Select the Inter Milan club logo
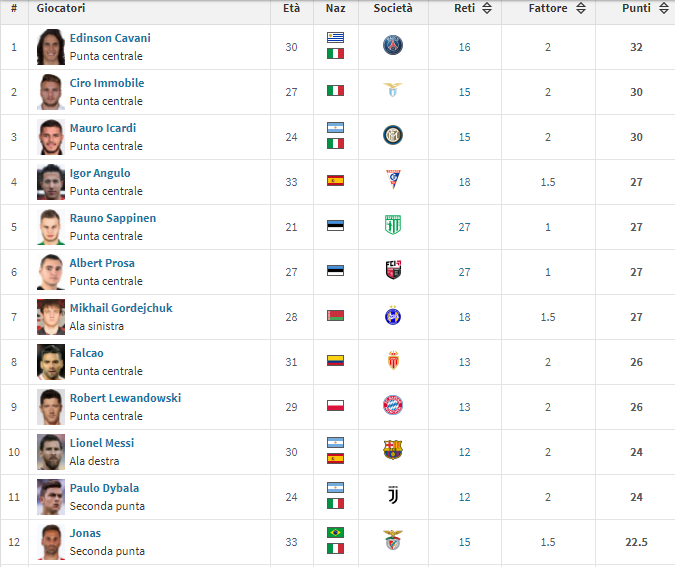Image resolution: width=675 pixels, height=567 pixels. [x=393, y=135]
